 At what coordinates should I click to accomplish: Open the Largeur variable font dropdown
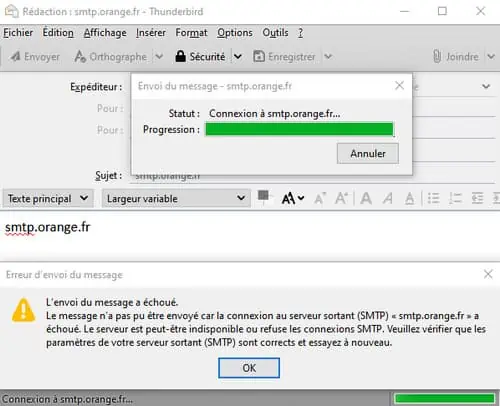176,199
